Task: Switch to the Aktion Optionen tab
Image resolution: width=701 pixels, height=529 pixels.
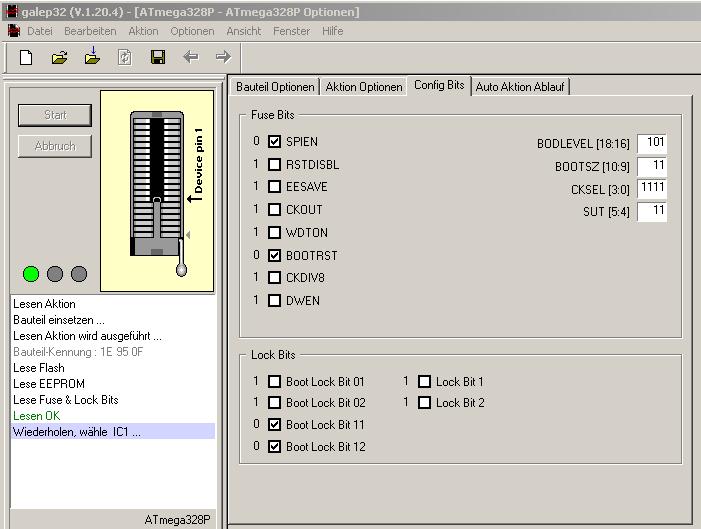Action: click(364, 87)
